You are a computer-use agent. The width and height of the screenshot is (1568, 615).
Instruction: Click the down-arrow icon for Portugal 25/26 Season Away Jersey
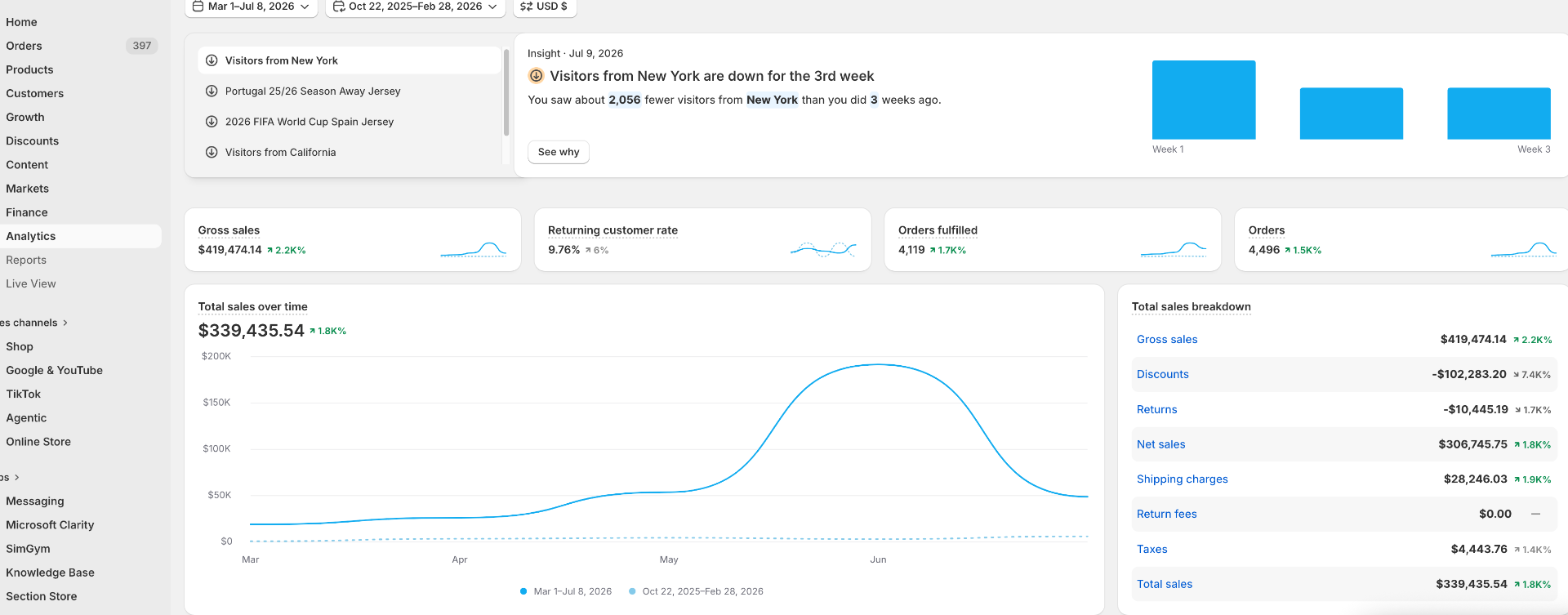pos(212,91)
